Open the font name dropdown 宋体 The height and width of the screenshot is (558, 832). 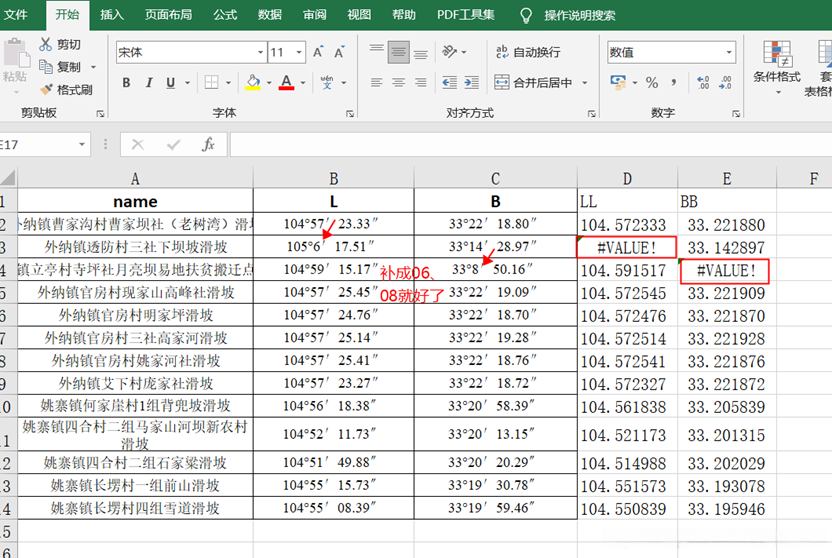tap(260, 53)
